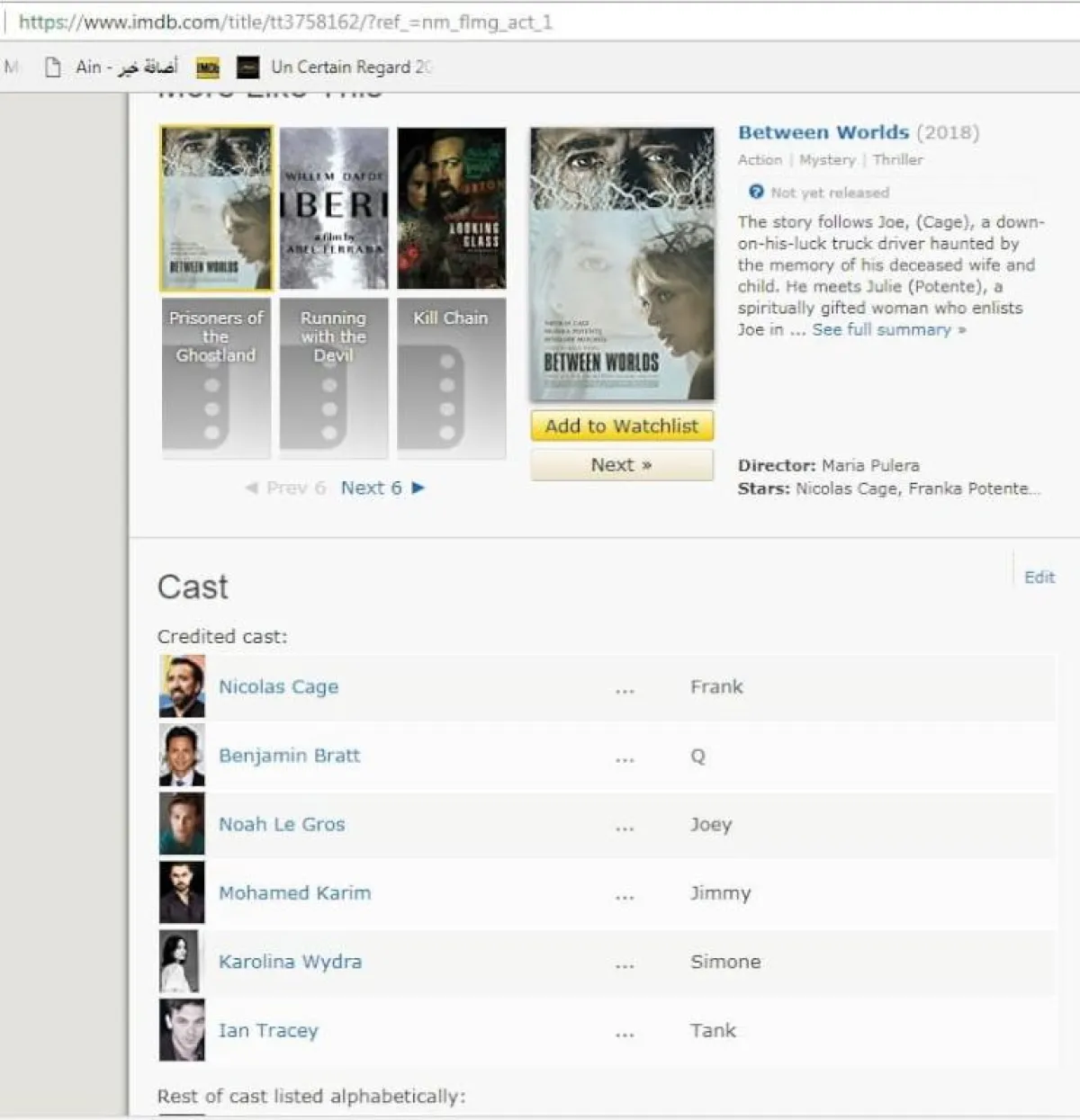The image size is (1080, 1120).
Task: Open Mohamed Karim's profile link
Action: coord(294,893)
